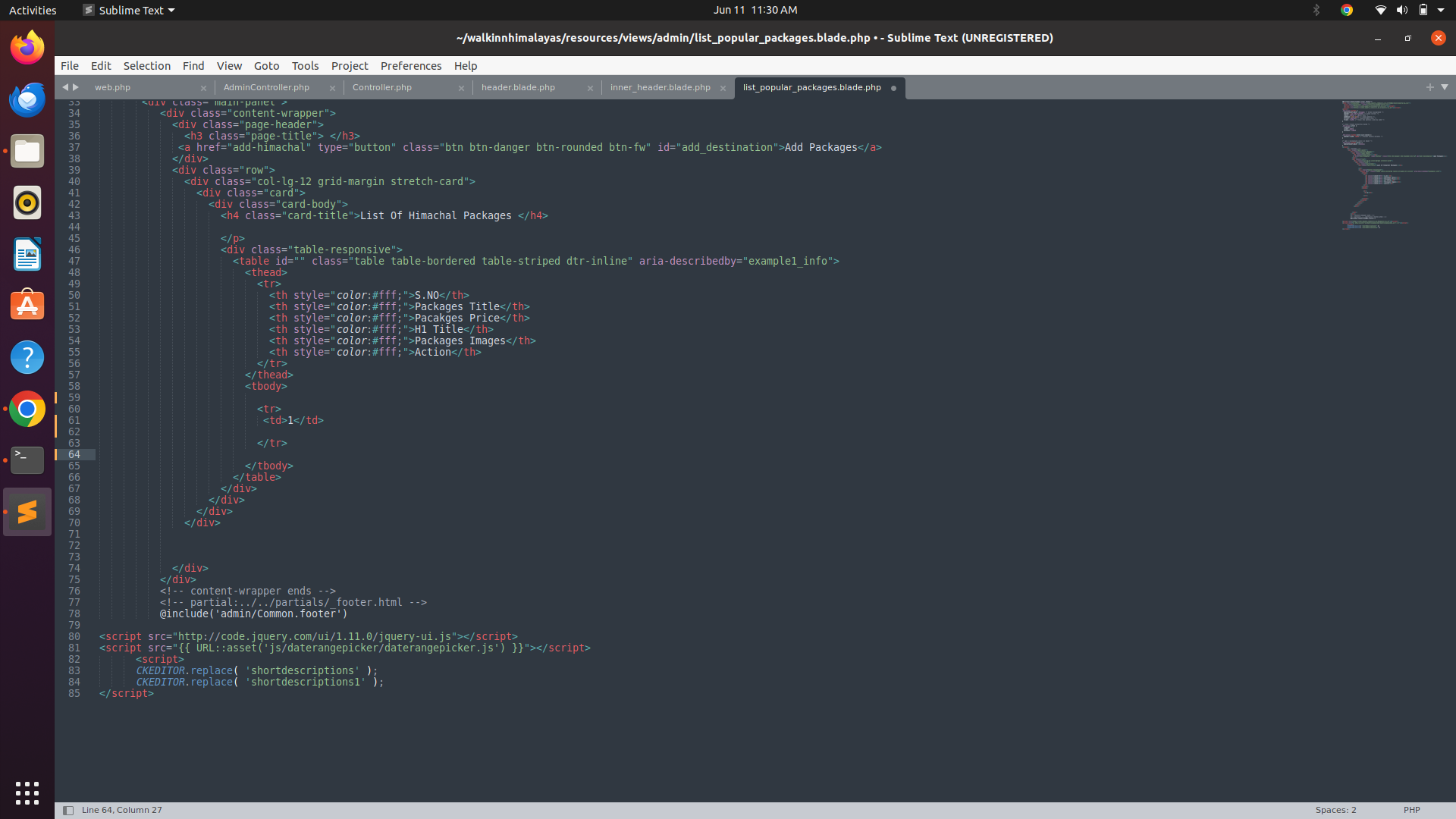Launch Firefox from the dock
The image size is (1456, 819).
click(x=27, y=48)
